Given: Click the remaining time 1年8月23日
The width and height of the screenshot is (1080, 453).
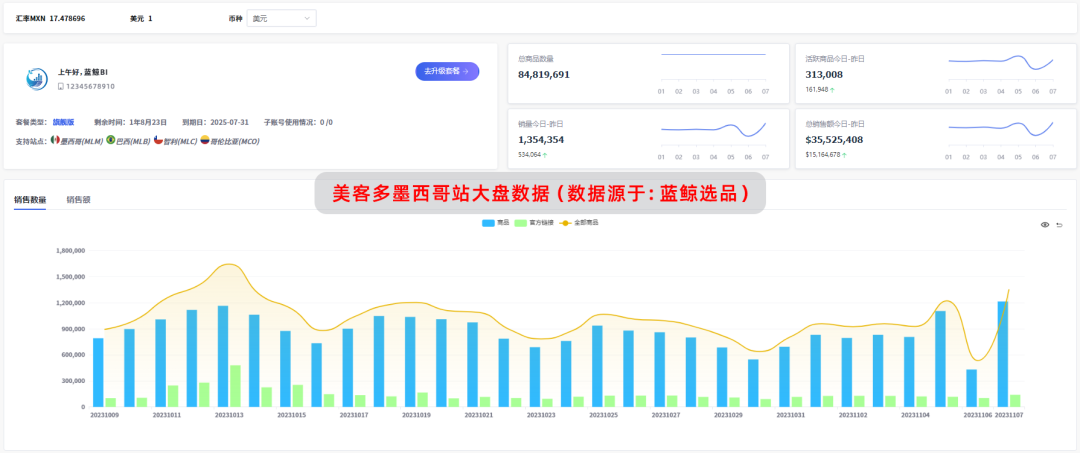Looking at the screenshot, I should (x=148, y=122).
